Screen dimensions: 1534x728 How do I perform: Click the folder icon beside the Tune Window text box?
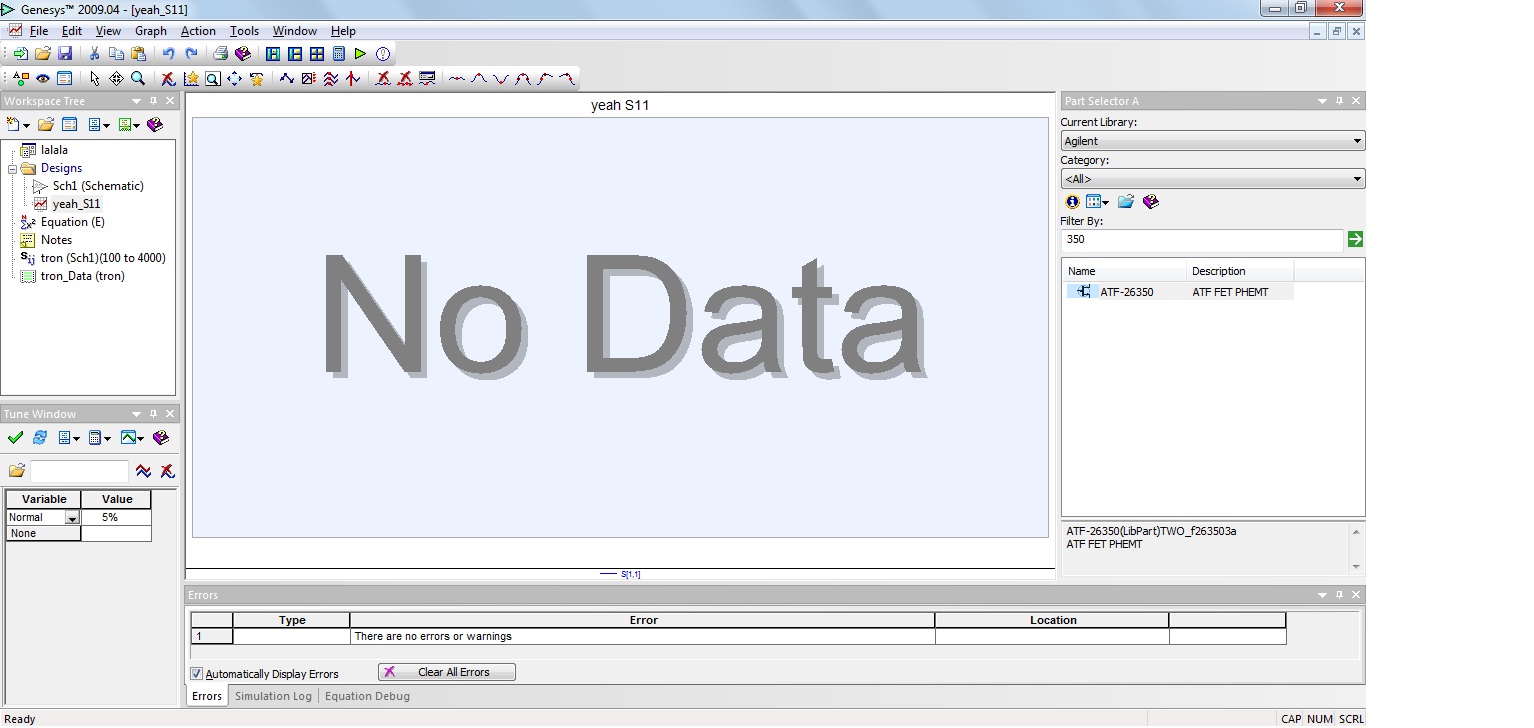coord(17,471)
